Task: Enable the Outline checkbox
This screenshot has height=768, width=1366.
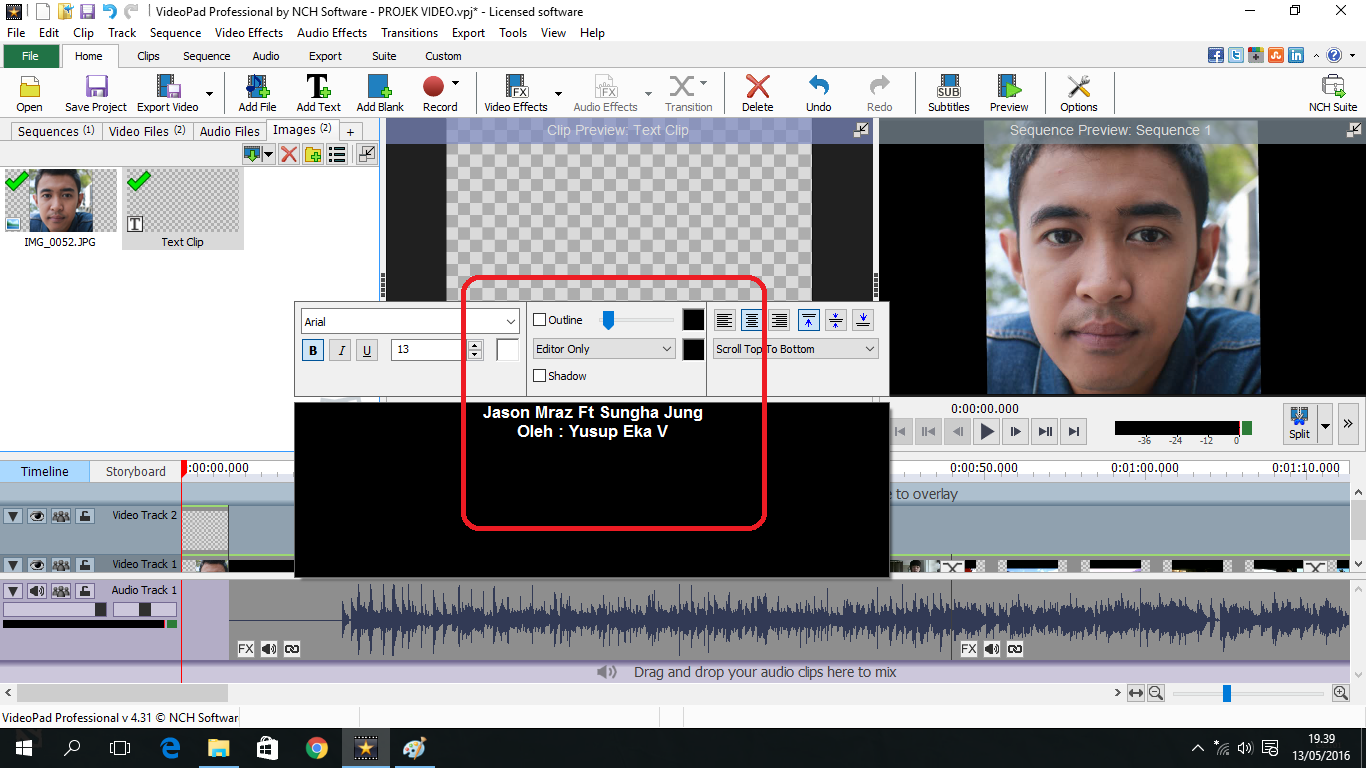Action: 540,320
